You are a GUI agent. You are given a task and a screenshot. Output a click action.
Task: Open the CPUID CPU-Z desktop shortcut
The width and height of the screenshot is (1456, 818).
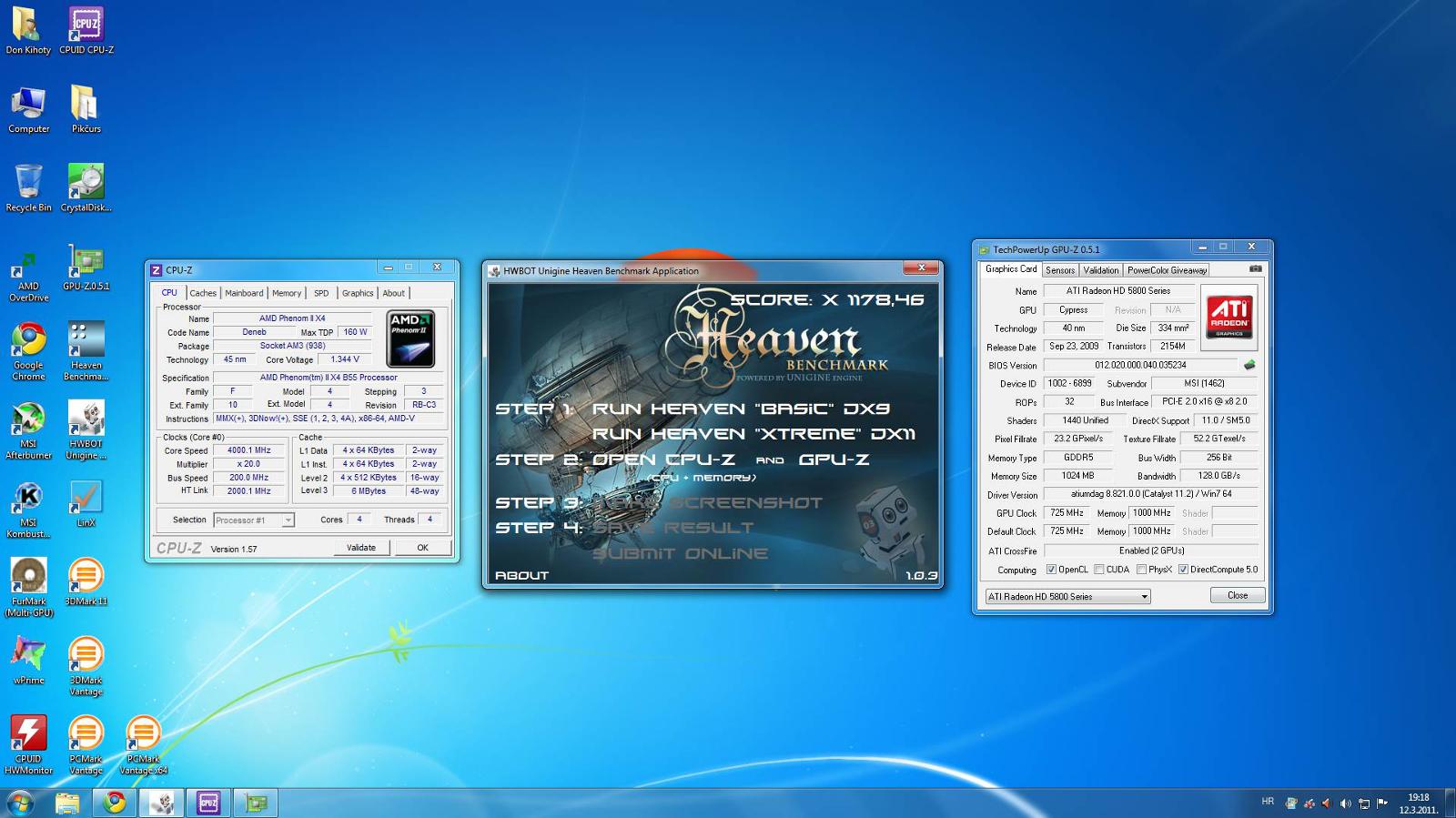[x=86, y=30]
